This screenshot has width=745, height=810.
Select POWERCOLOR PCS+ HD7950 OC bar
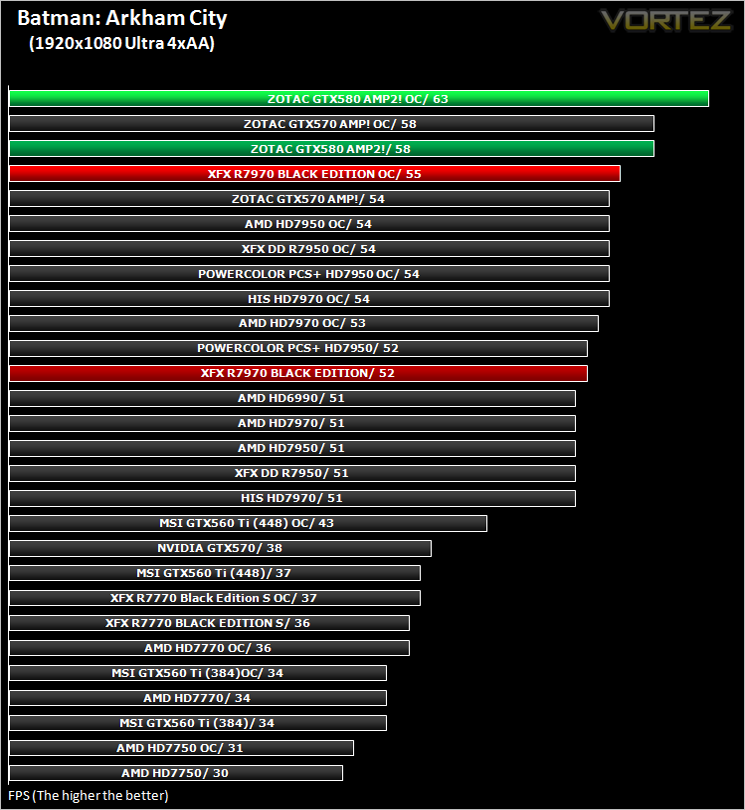[309, 274]
